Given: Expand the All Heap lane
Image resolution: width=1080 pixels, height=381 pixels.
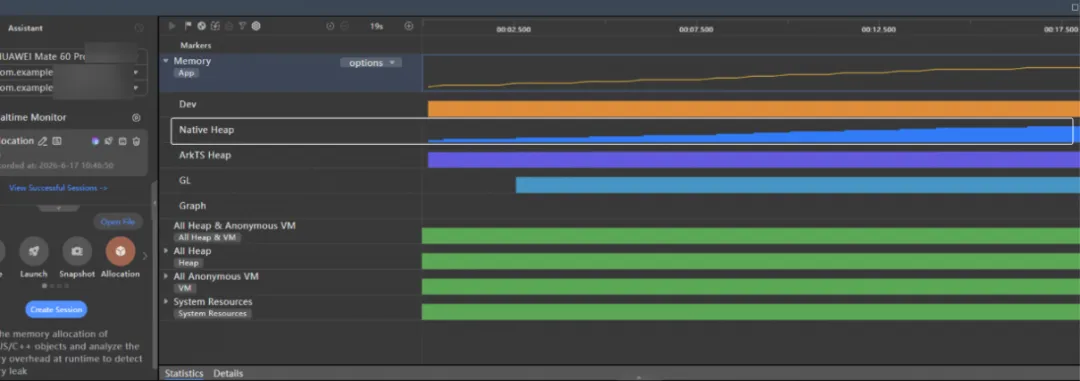Looking at the screenshot, I should (165, 251).
